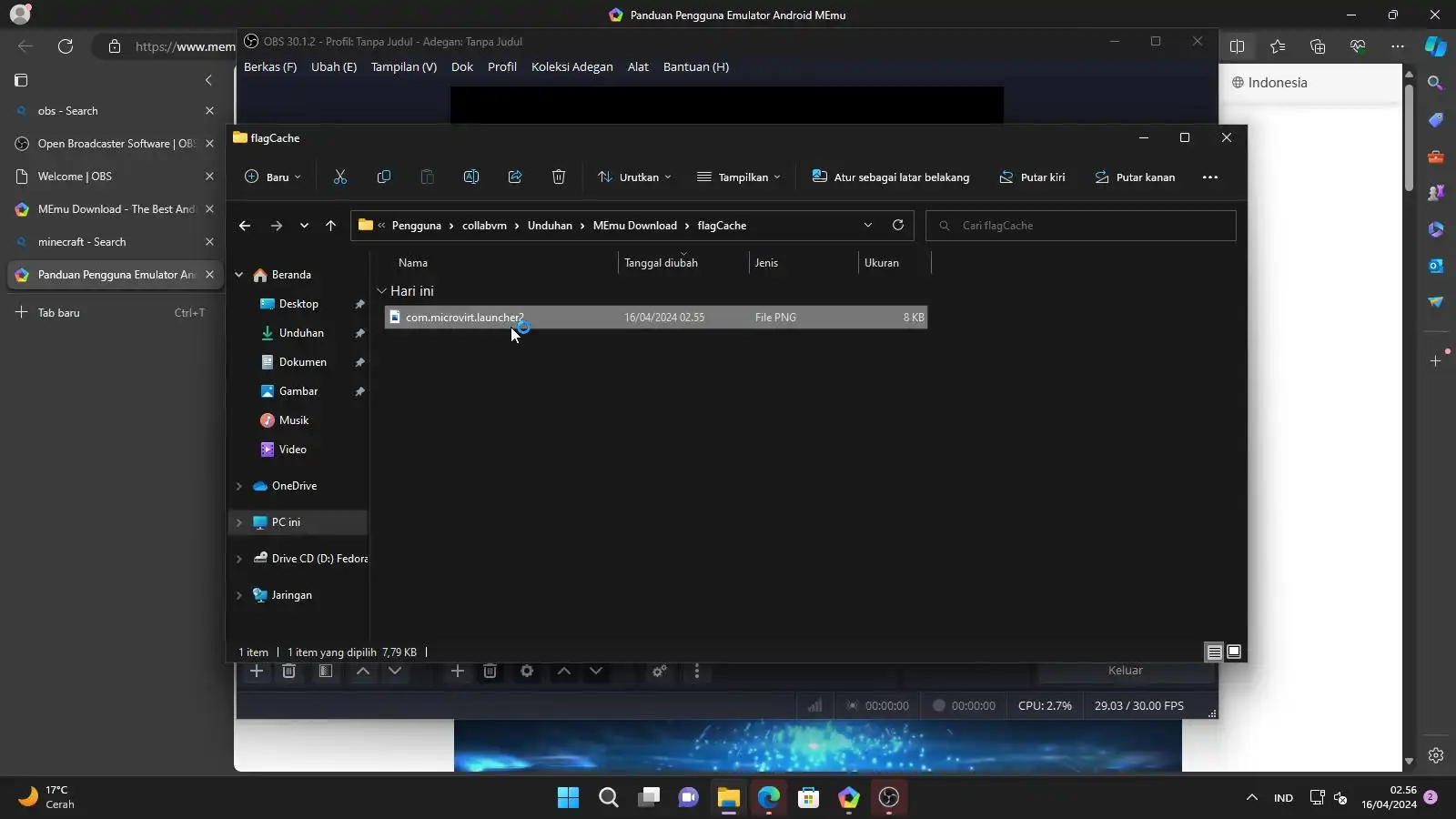Click the Share icon in File Explorer toolbar
The height and width of the screenshot is (819, 1456).
[x=515, y=177]
